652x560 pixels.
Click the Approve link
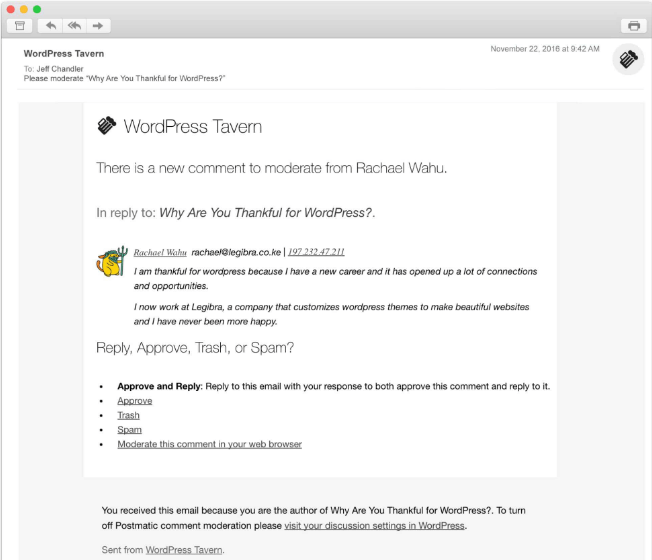(135, 401)
